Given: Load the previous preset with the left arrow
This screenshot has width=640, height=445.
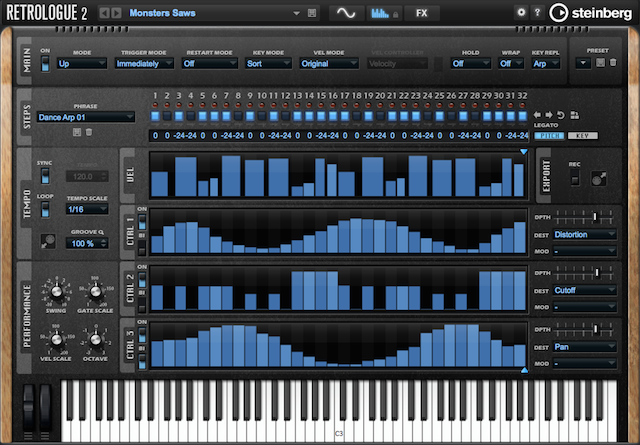Looking at the screenshot, I should [x=104, y=13].
